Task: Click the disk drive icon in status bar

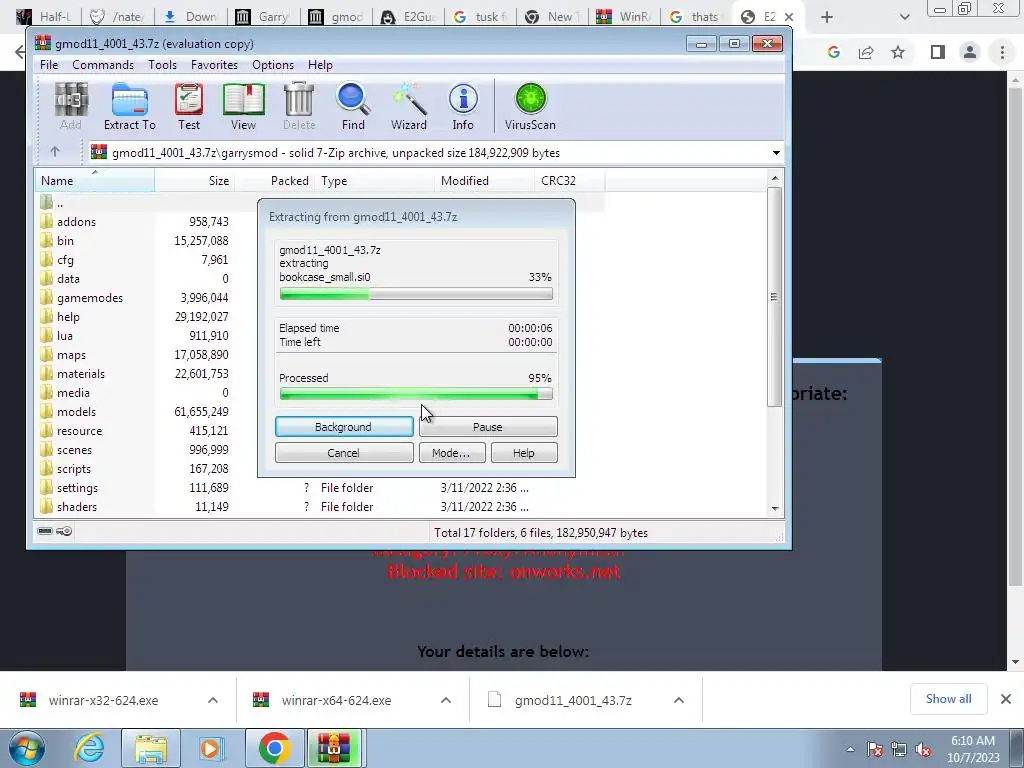Action: 45,532
